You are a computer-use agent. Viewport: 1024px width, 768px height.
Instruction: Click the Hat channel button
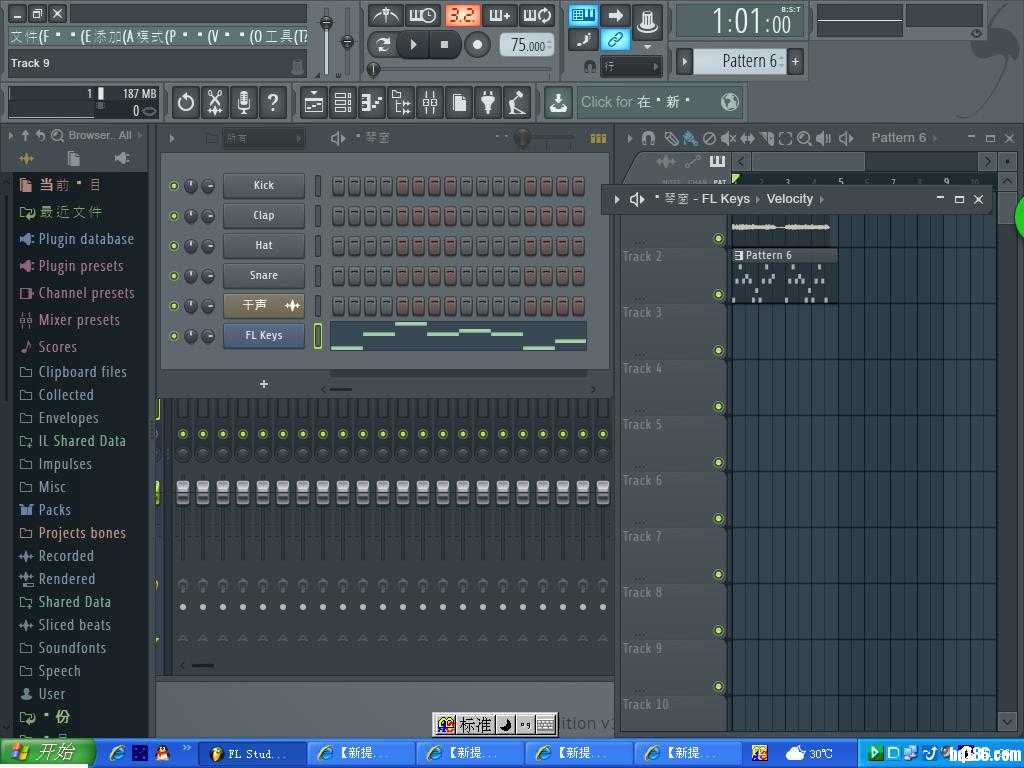pos(264,246)
